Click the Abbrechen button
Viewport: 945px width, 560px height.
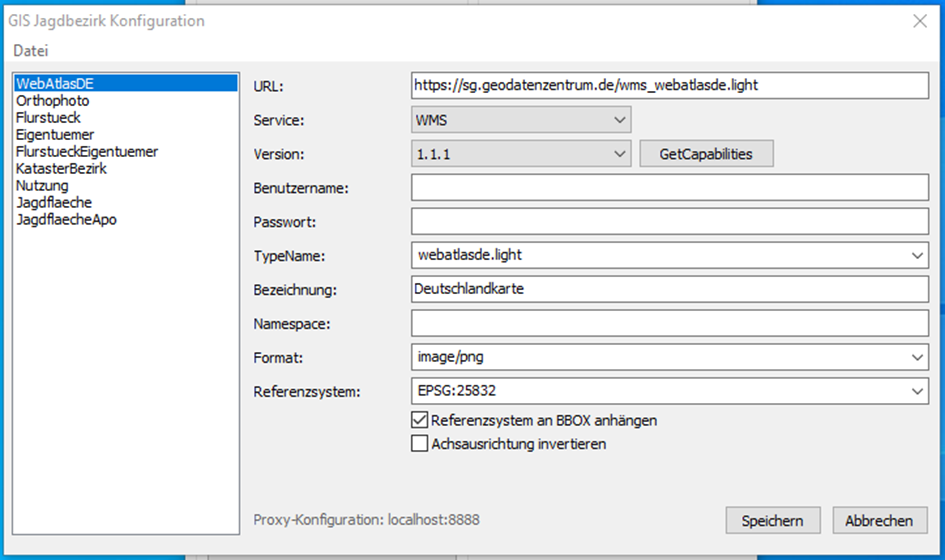point(879,521)
